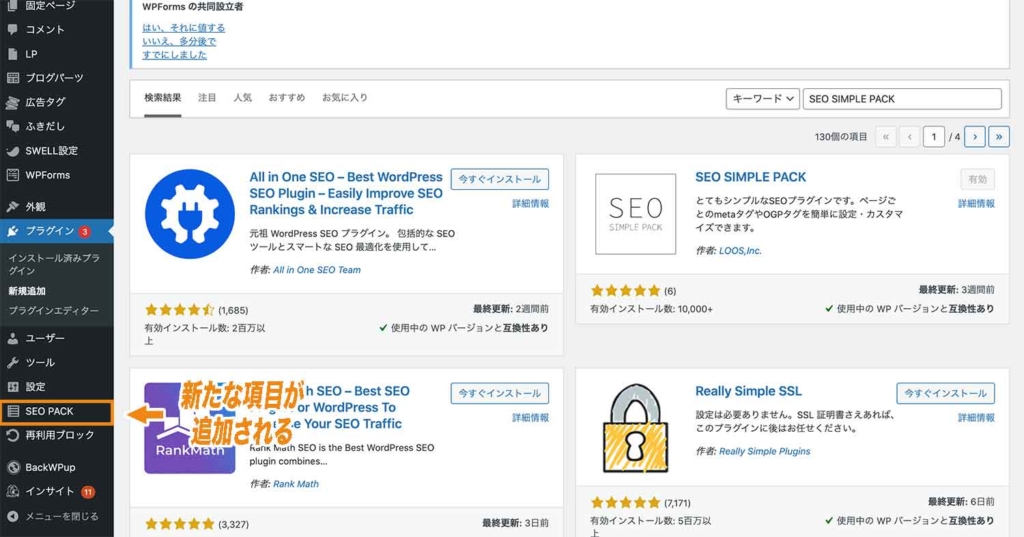Click the Really Simple SSL title link
Screen dimensions: 1024x537
748,391
